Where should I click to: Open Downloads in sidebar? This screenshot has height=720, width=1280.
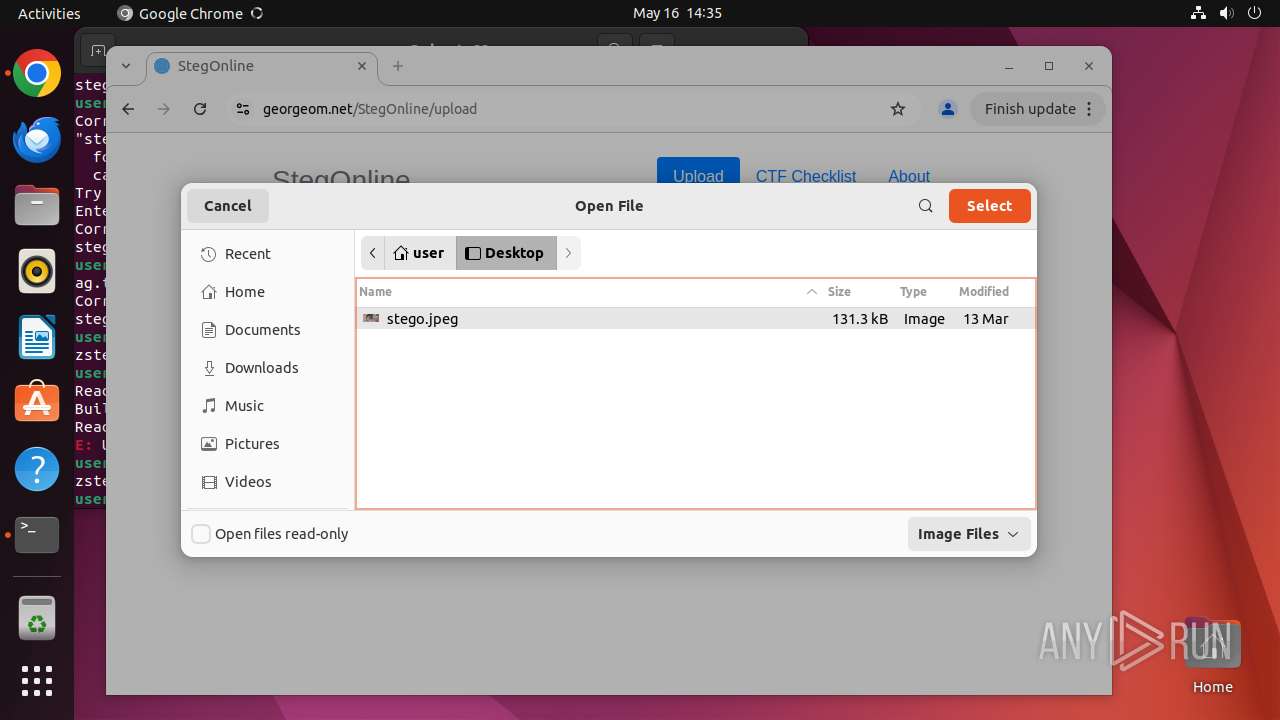pos(268,368)
